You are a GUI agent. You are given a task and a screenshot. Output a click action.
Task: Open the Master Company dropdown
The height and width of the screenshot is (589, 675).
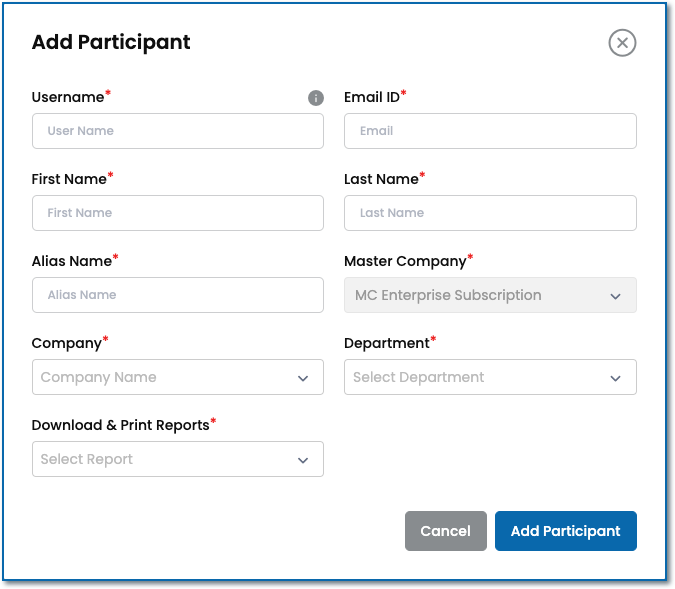tap(490, 295)
